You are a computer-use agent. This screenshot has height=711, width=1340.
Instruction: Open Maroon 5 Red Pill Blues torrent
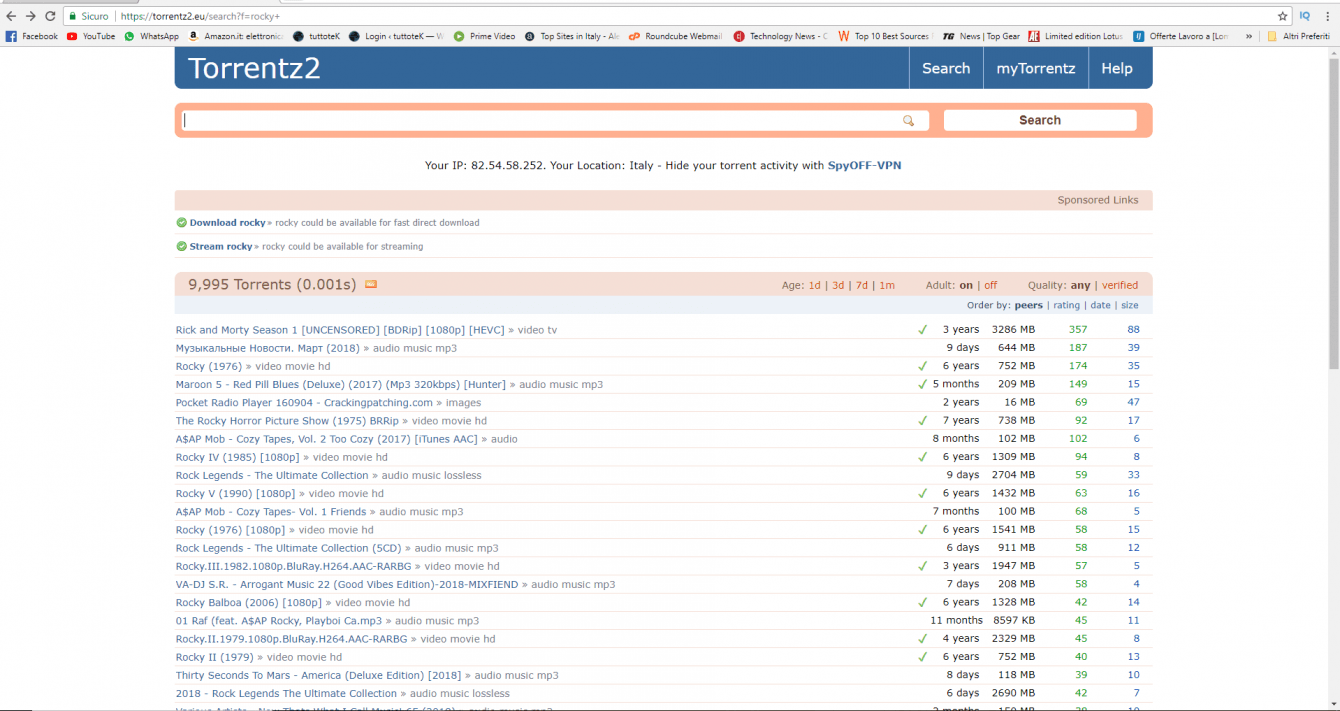(341, 384)
